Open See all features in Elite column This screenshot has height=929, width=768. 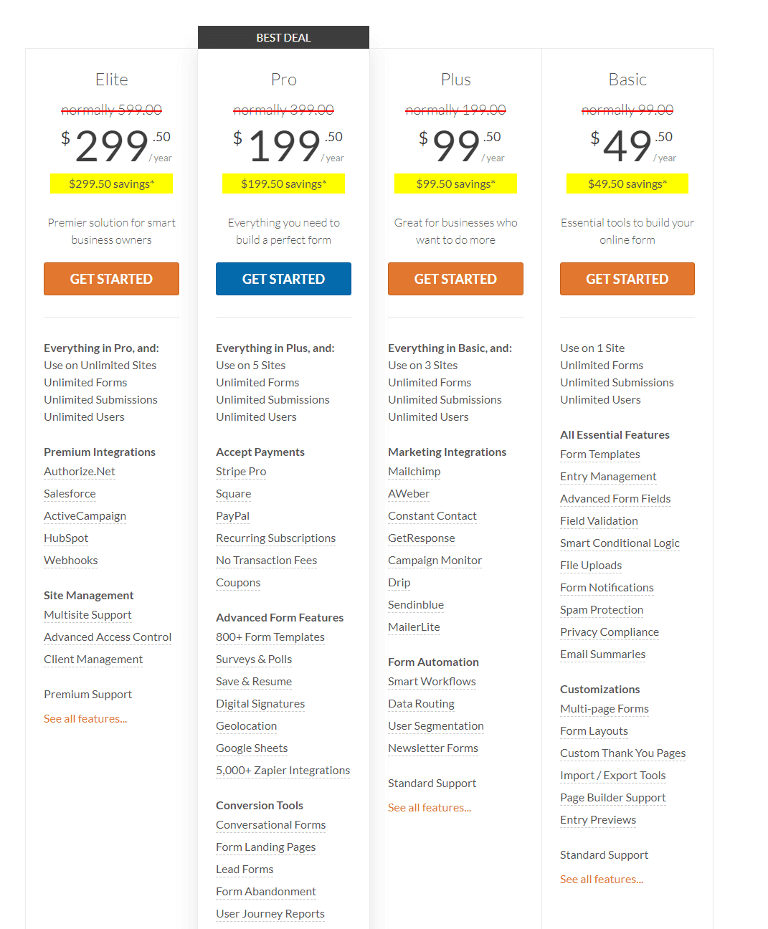85,719
